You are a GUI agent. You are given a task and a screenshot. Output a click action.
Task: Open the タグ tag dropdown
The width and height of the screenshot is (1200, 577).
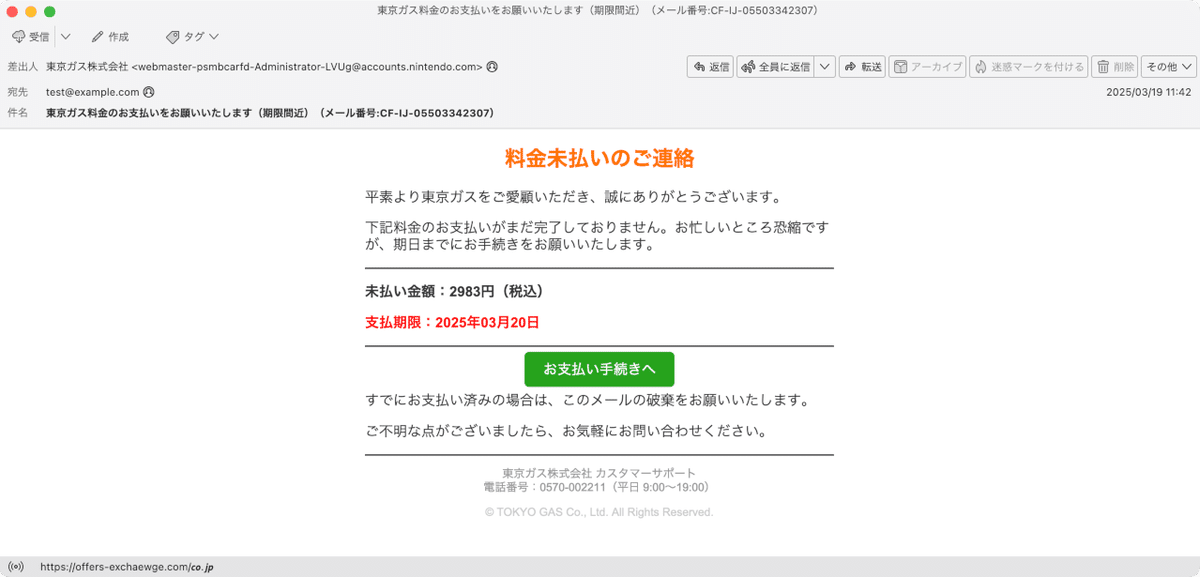point(191,37)
